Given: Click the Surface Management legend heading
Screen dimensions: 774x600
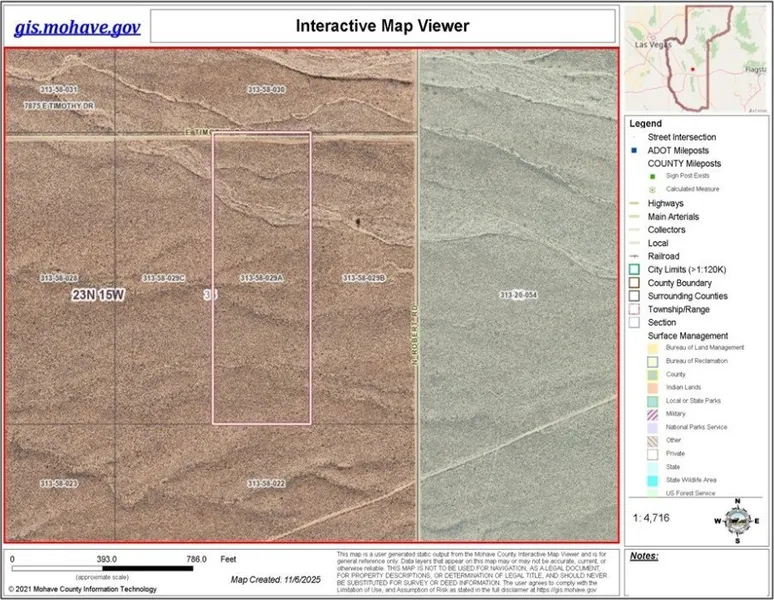Looking at the screenshot, I should 687,336.
